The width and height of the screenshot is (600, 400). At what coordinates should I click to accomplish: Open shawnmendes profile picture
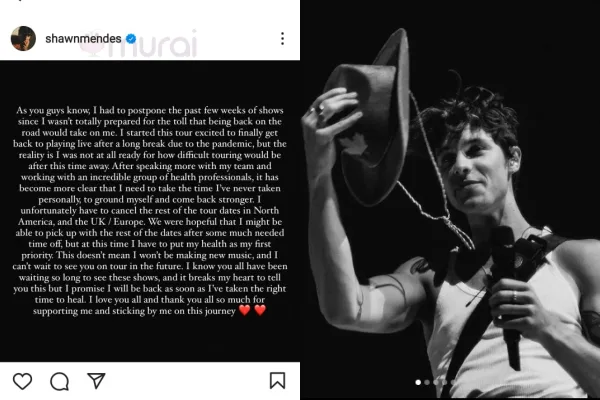click(23, 38)
